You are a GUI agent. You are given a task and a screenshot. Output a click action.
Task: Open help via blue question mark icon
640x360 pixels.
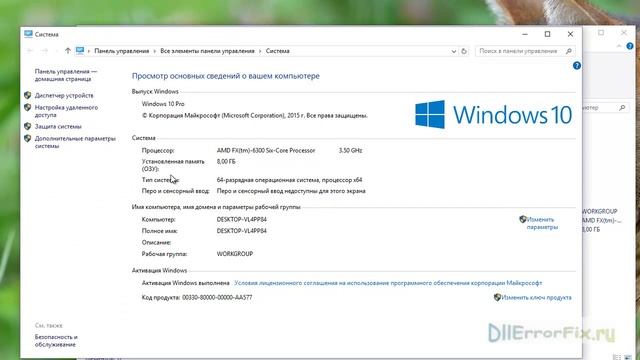tap(576, 65)
